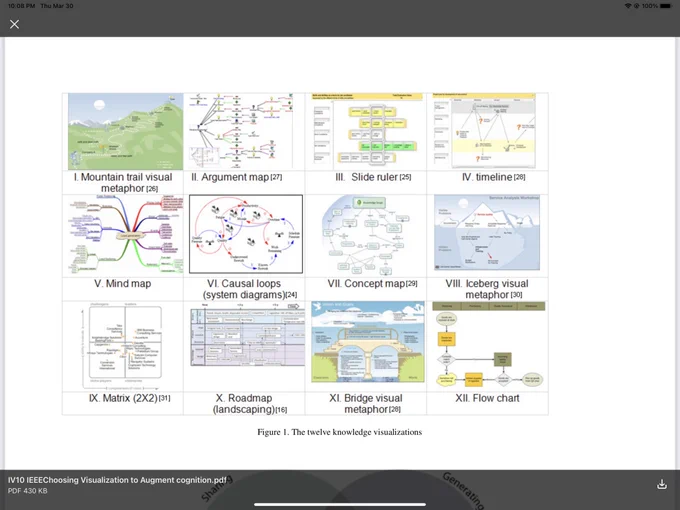Select the caption 'III. Slide ruler'
Screen dimensions: 680x510
click(x=367, y=177)
